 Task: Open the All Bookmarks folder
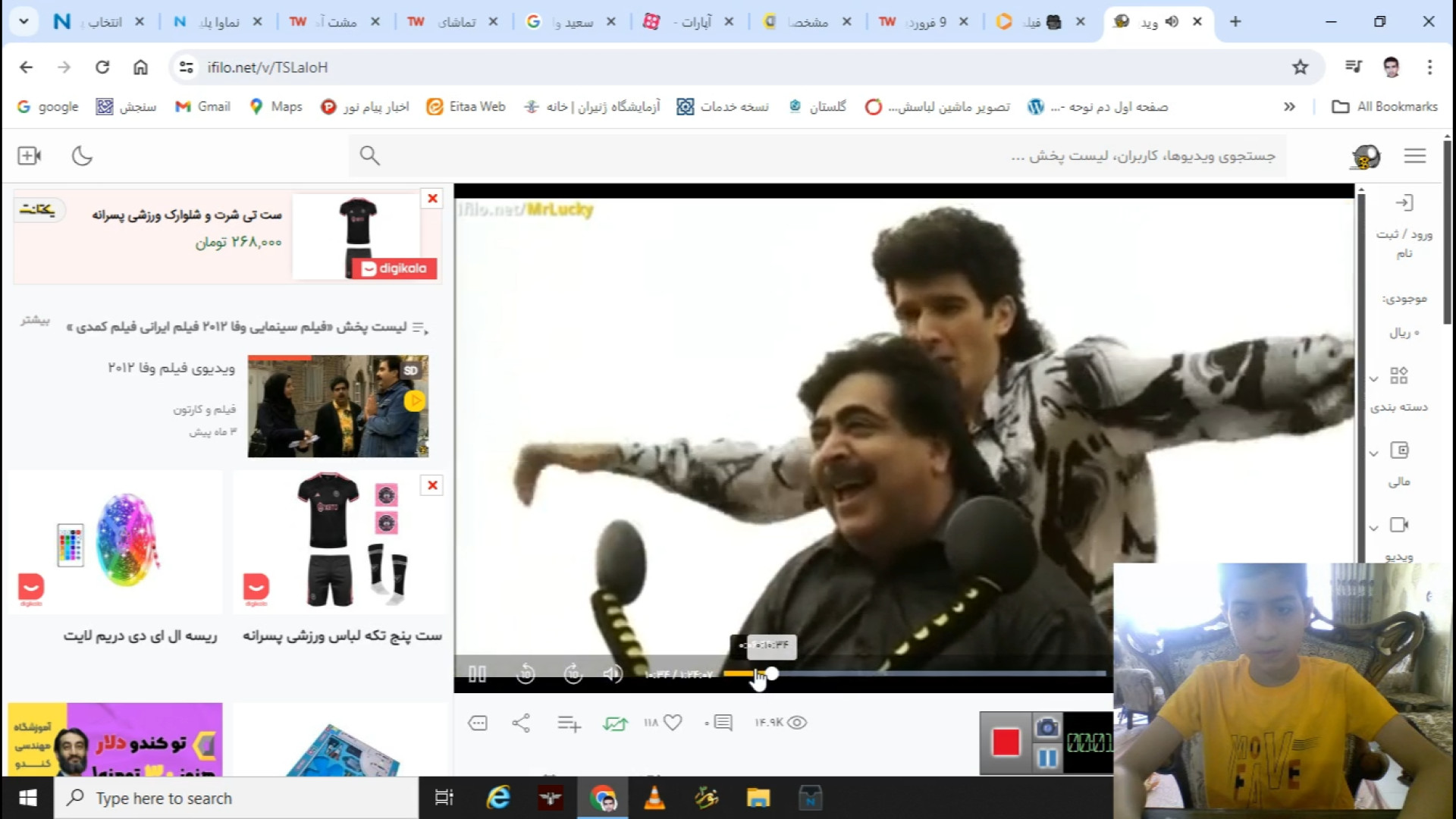click(x=1385, y=107)
